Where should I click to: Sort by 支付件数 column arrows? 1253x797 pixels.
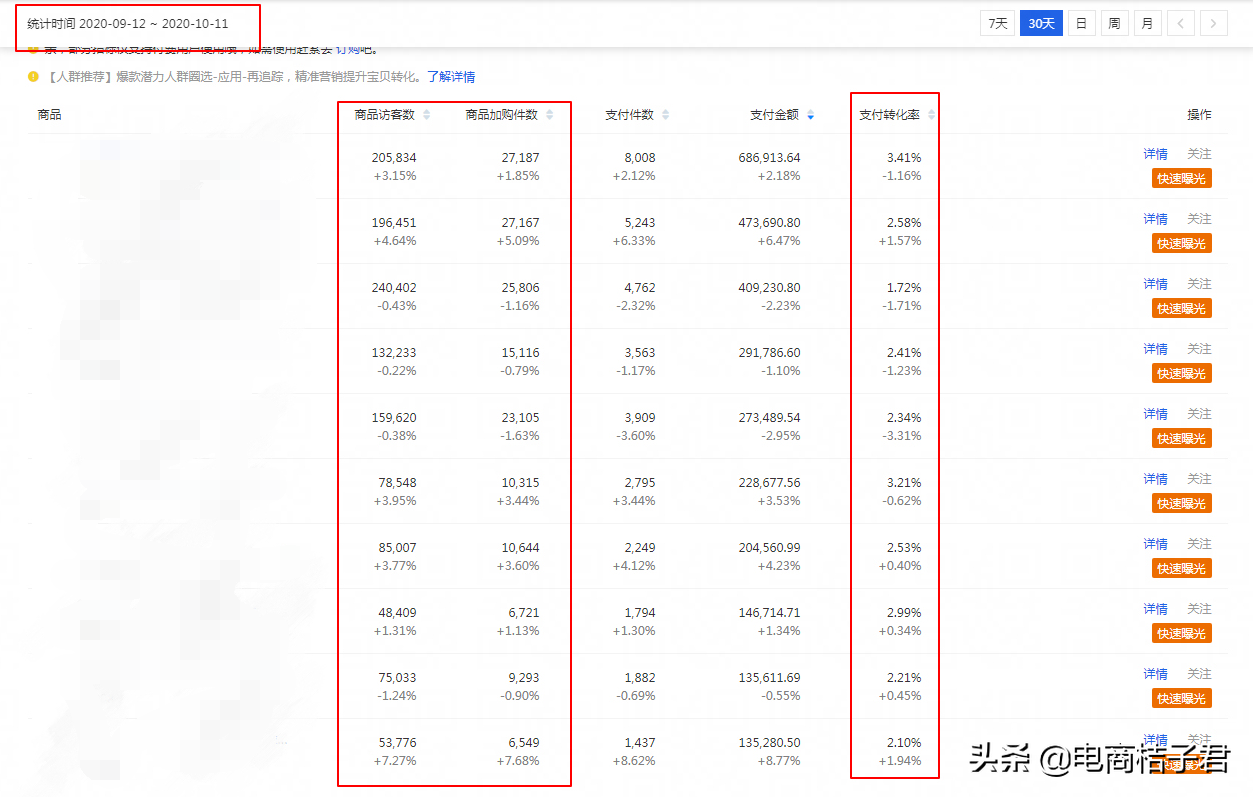pyautogui.click(x=666, y=115)
